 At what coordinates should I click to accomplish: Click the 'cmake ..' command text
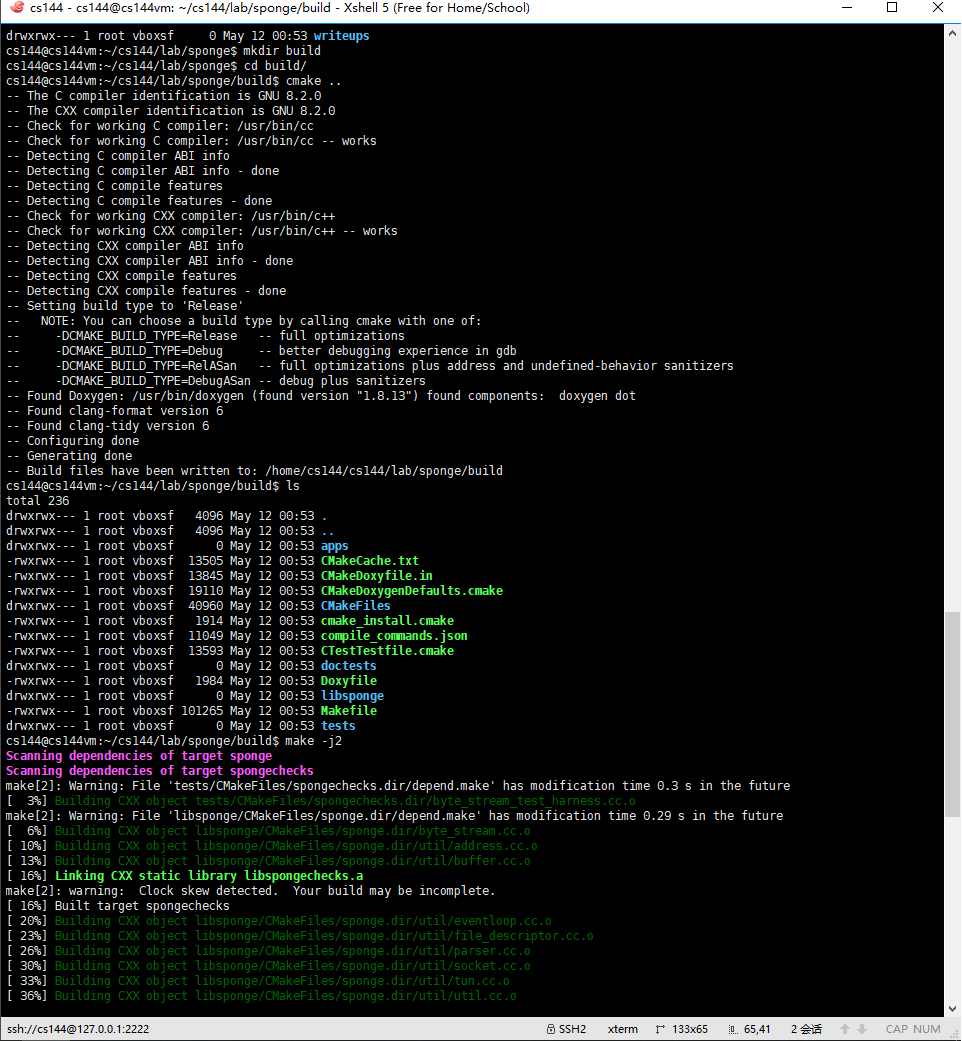313,81
